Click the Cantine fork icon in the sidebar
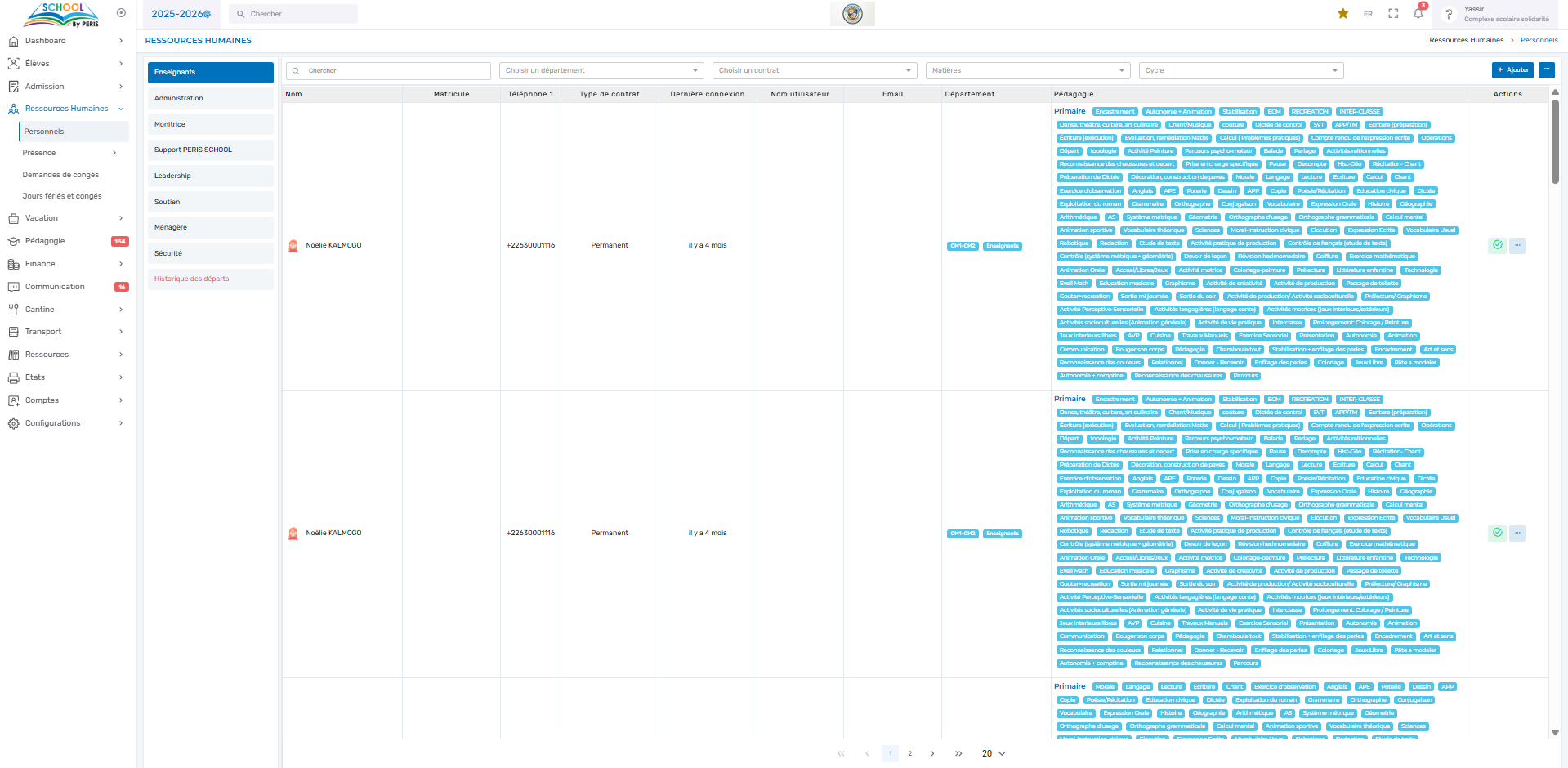 pos(13,310)
